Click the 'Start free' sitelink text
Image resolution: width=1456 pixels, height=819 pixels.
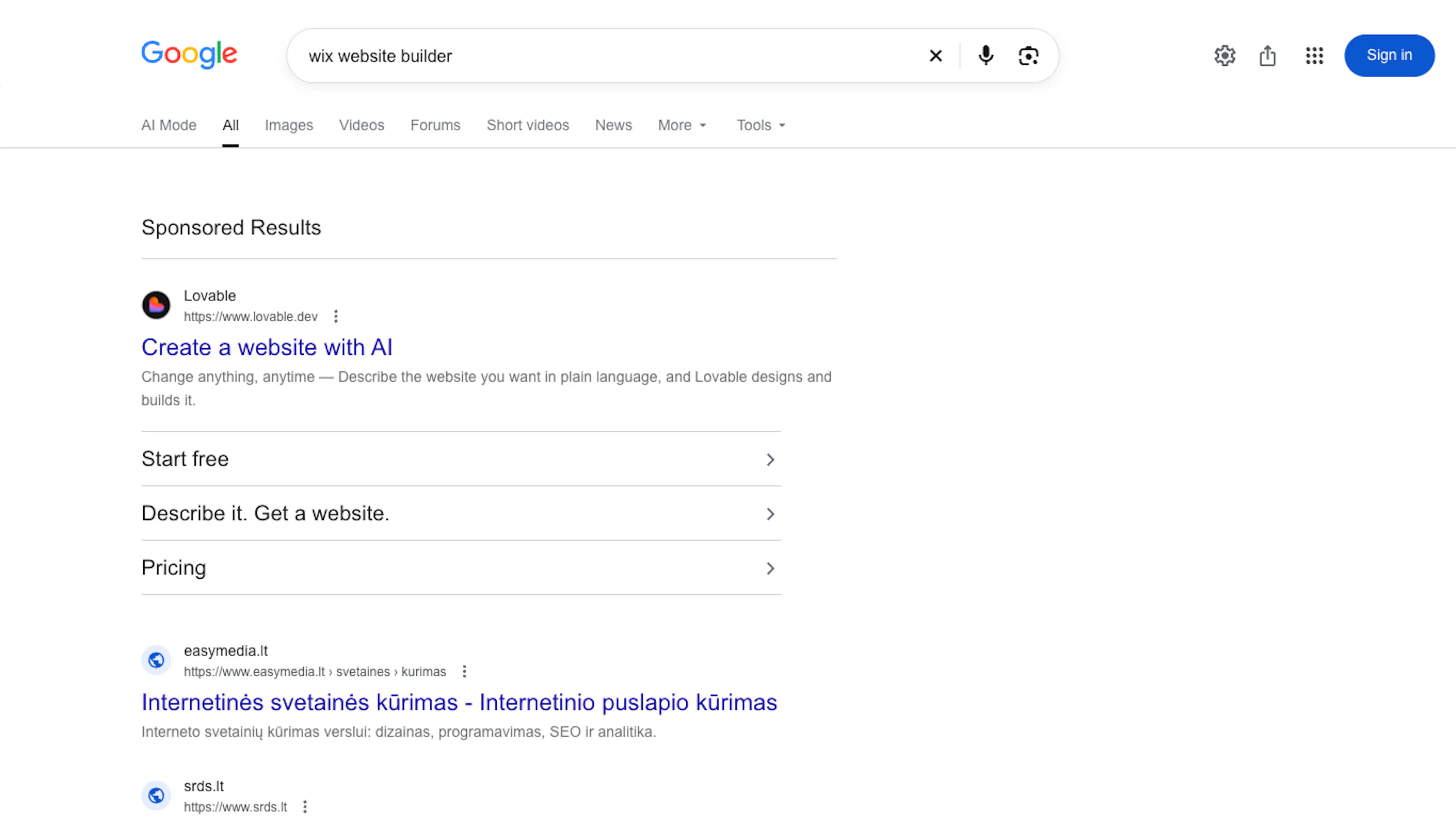click(x=185, y=459)
